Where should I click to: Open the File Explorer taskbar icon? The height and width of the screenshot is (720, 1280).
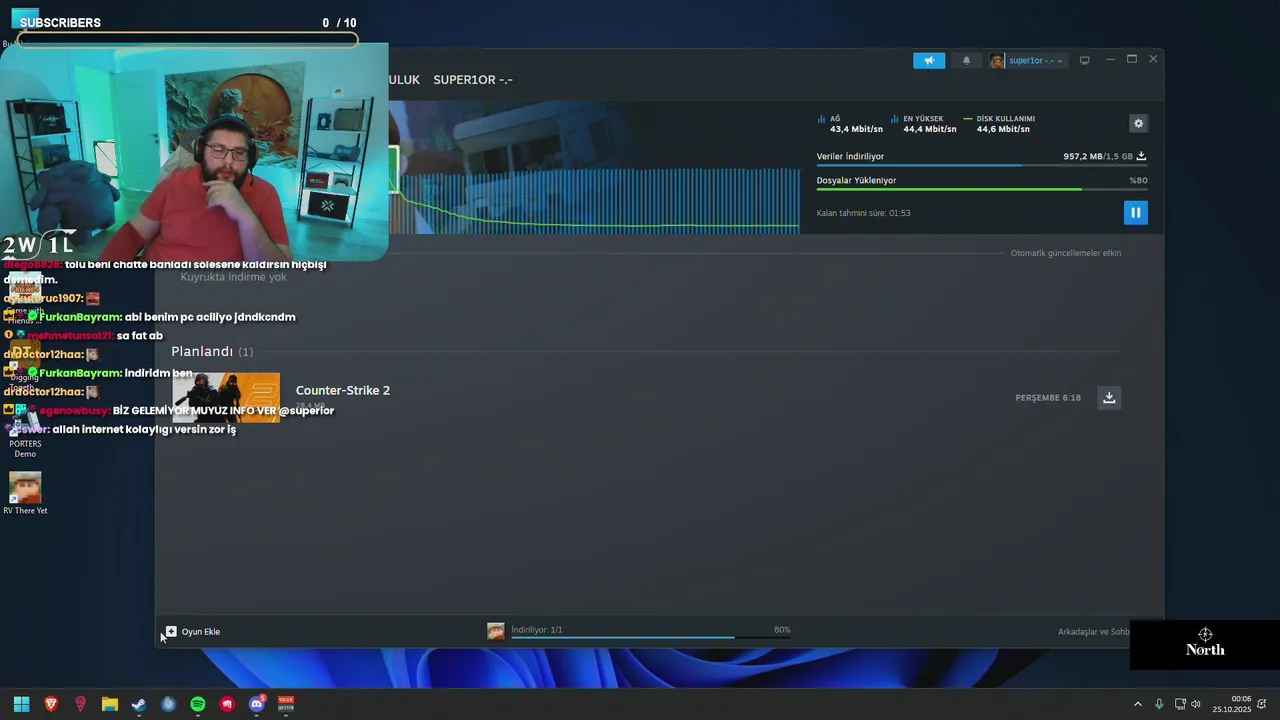110,704
